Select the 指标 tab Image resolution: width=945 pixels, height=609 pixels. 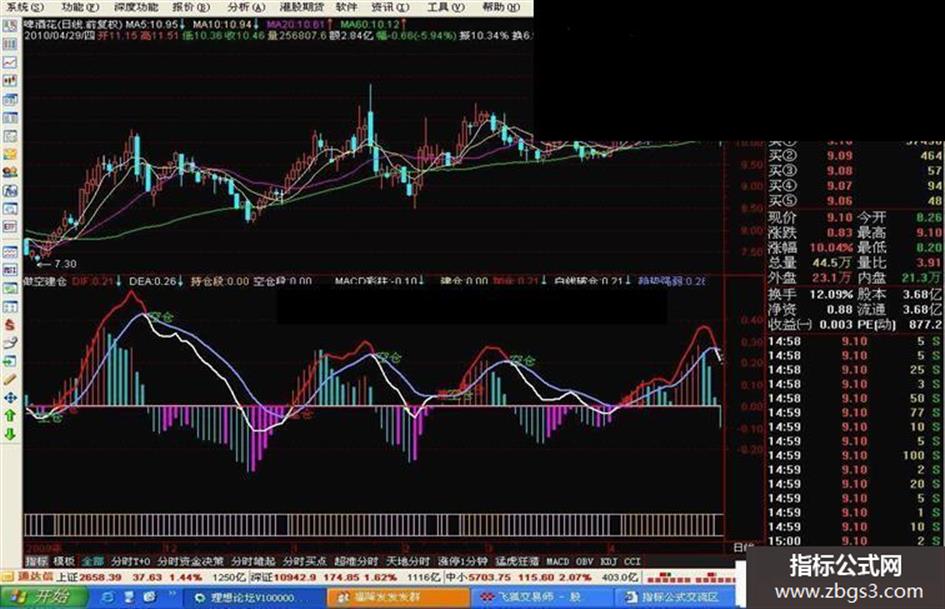tap(37, 561)
